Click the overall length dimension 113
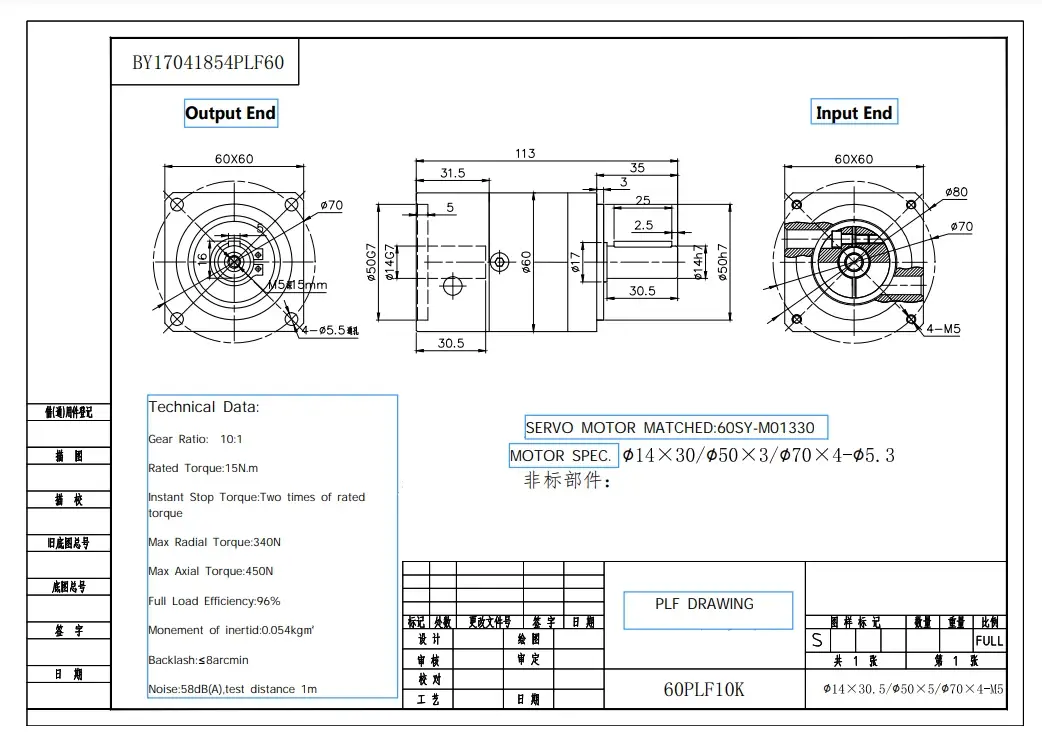 [525, 153]
